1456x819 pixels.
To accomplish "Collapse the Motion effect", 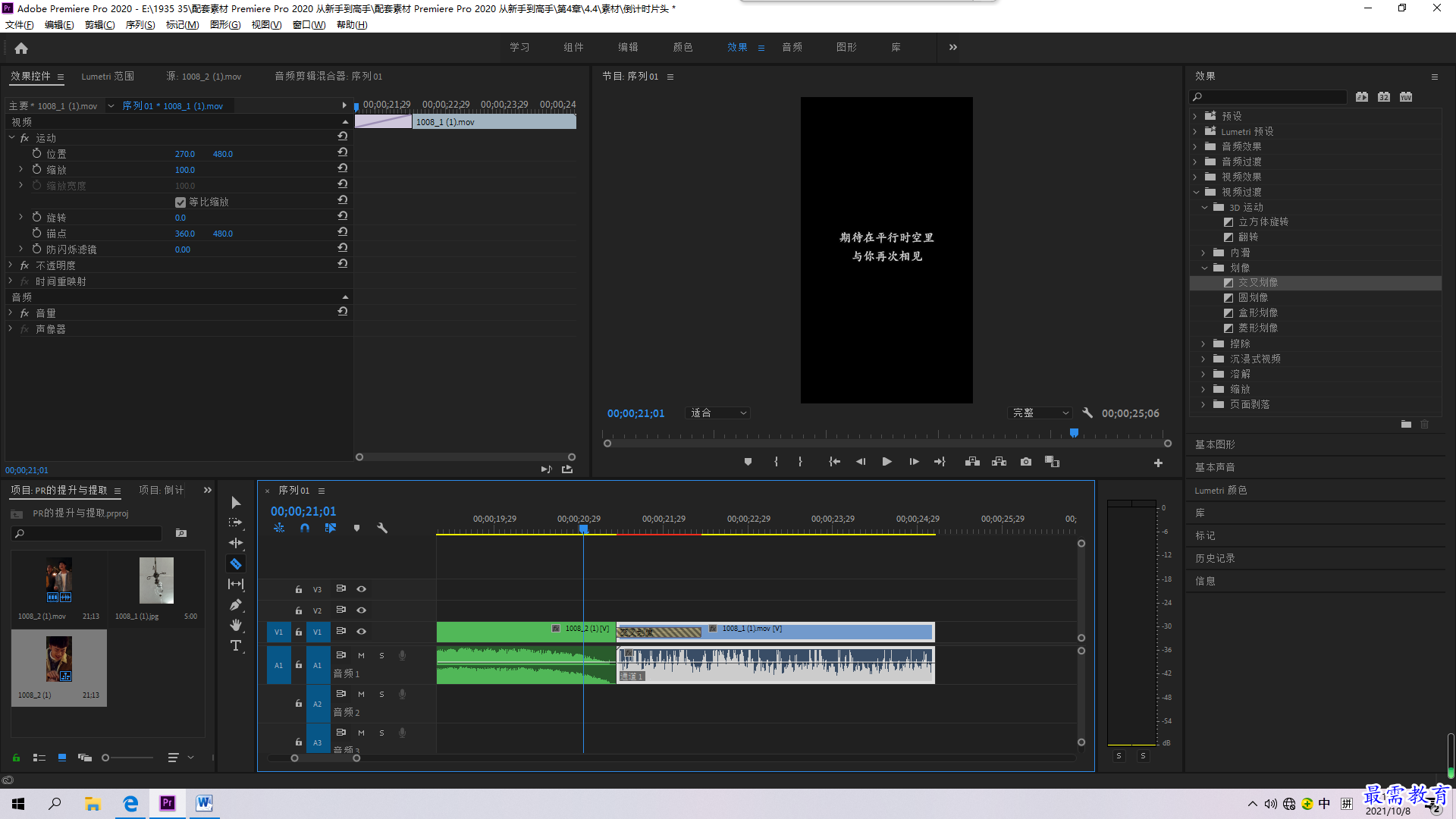I will click(x=12, y=138).
